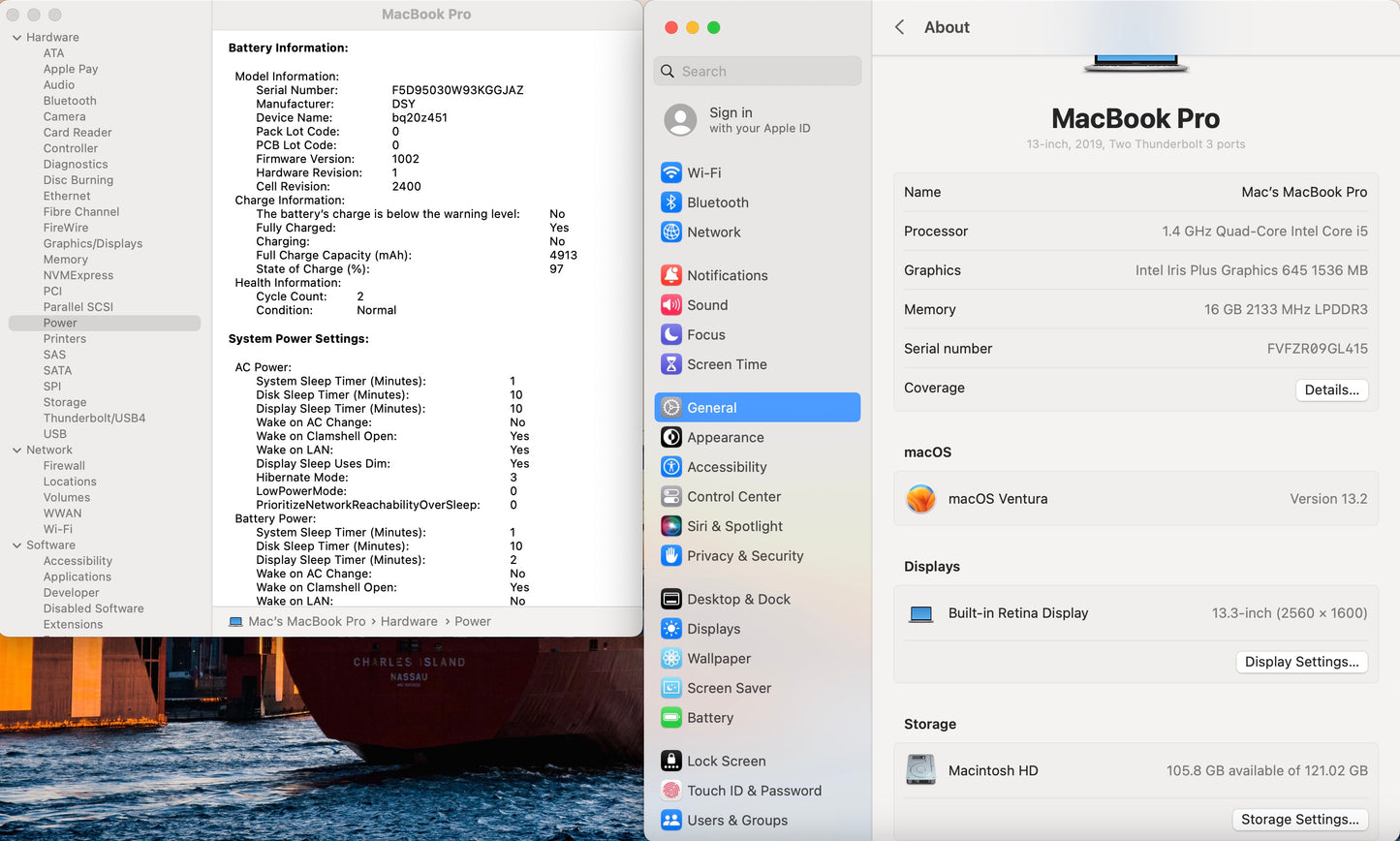Open Storage Settings button
This screenshot has height=841, width=1400.
1299,820
